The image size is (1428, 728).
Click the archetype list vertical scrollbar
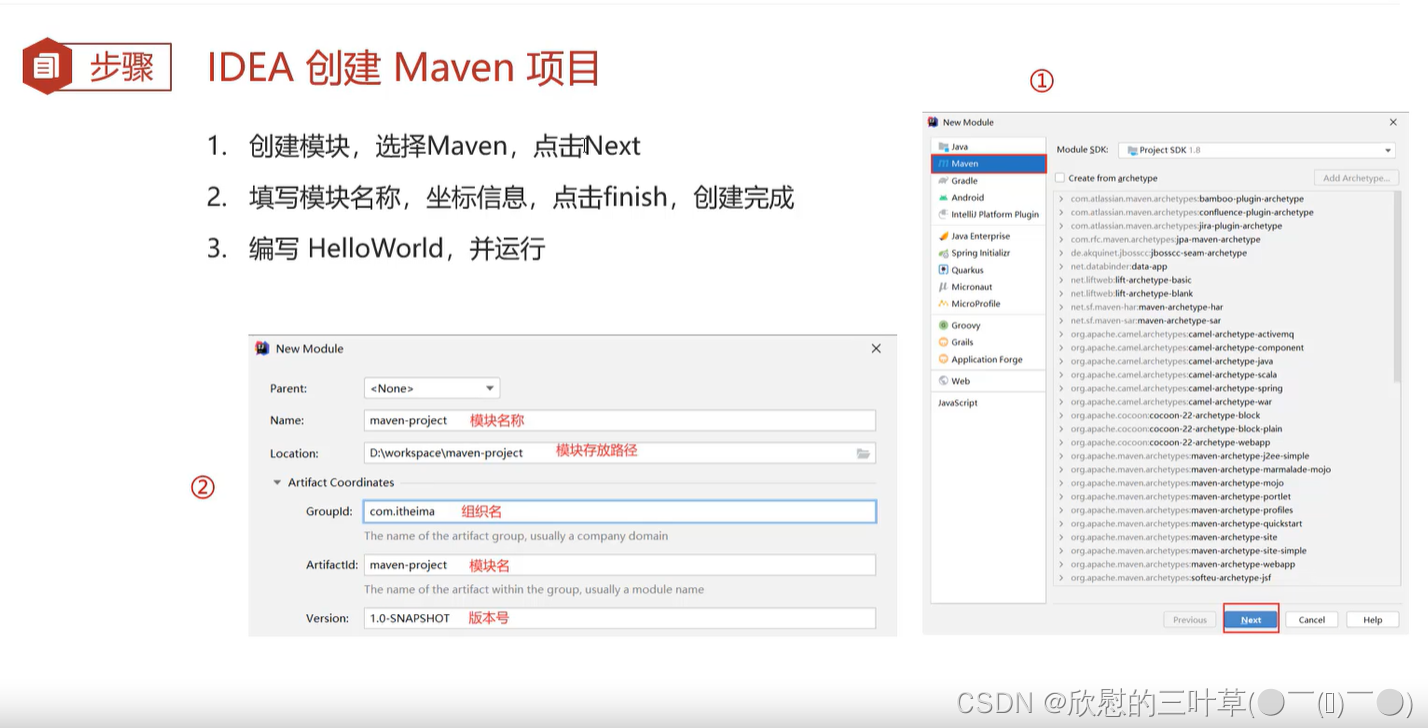(1395, 285)
